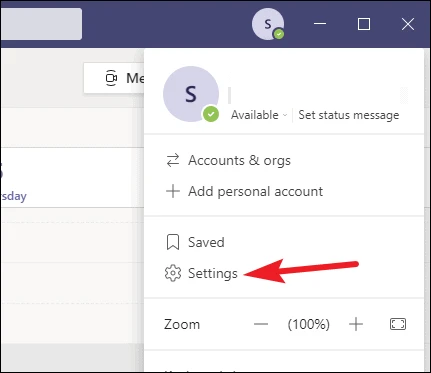Click the search box in the title bar
Image resolution: width=431 pixels, height=373 pixels.
[x=41, y=24]
